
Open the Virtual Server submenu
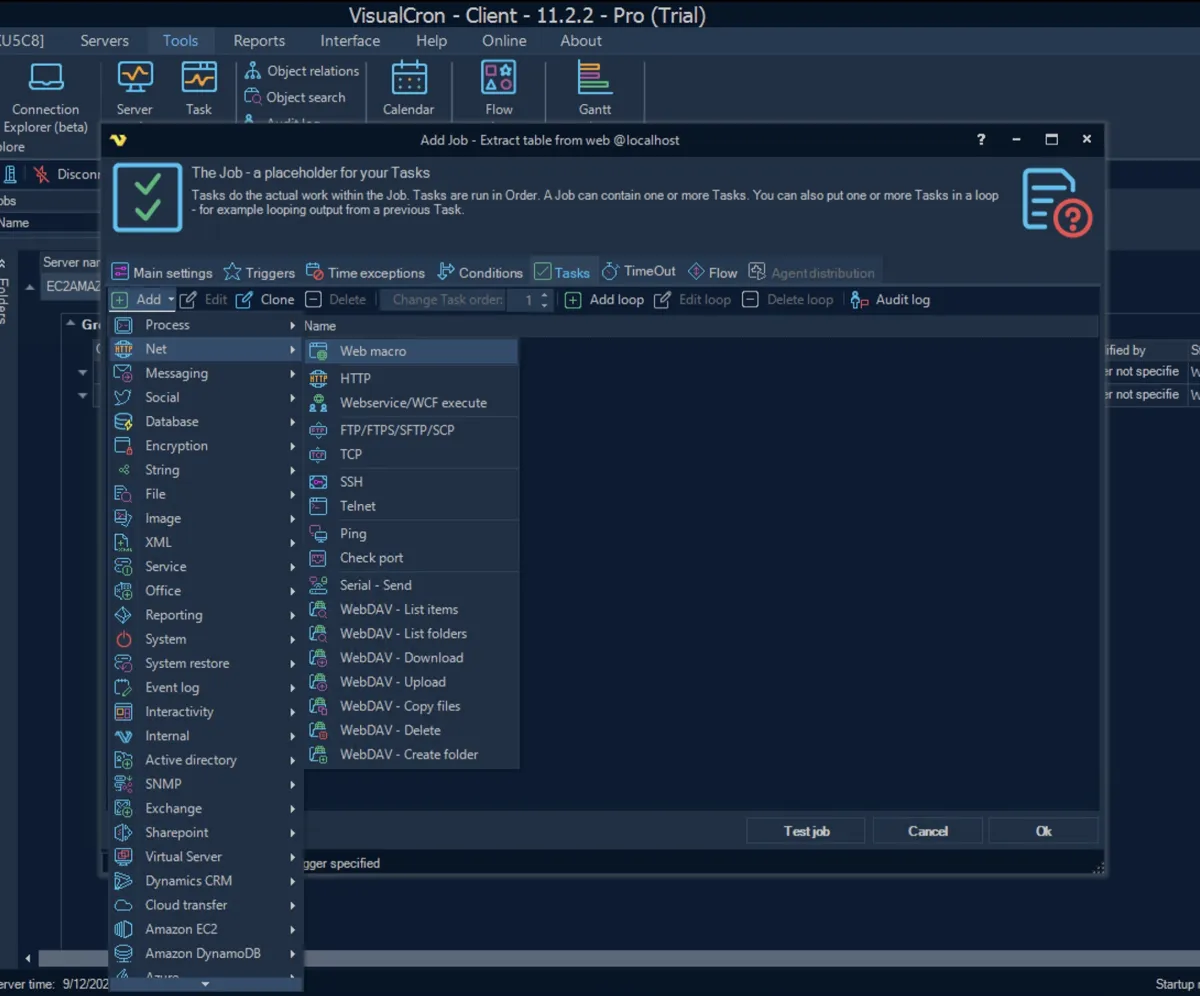tap(206, 857)
